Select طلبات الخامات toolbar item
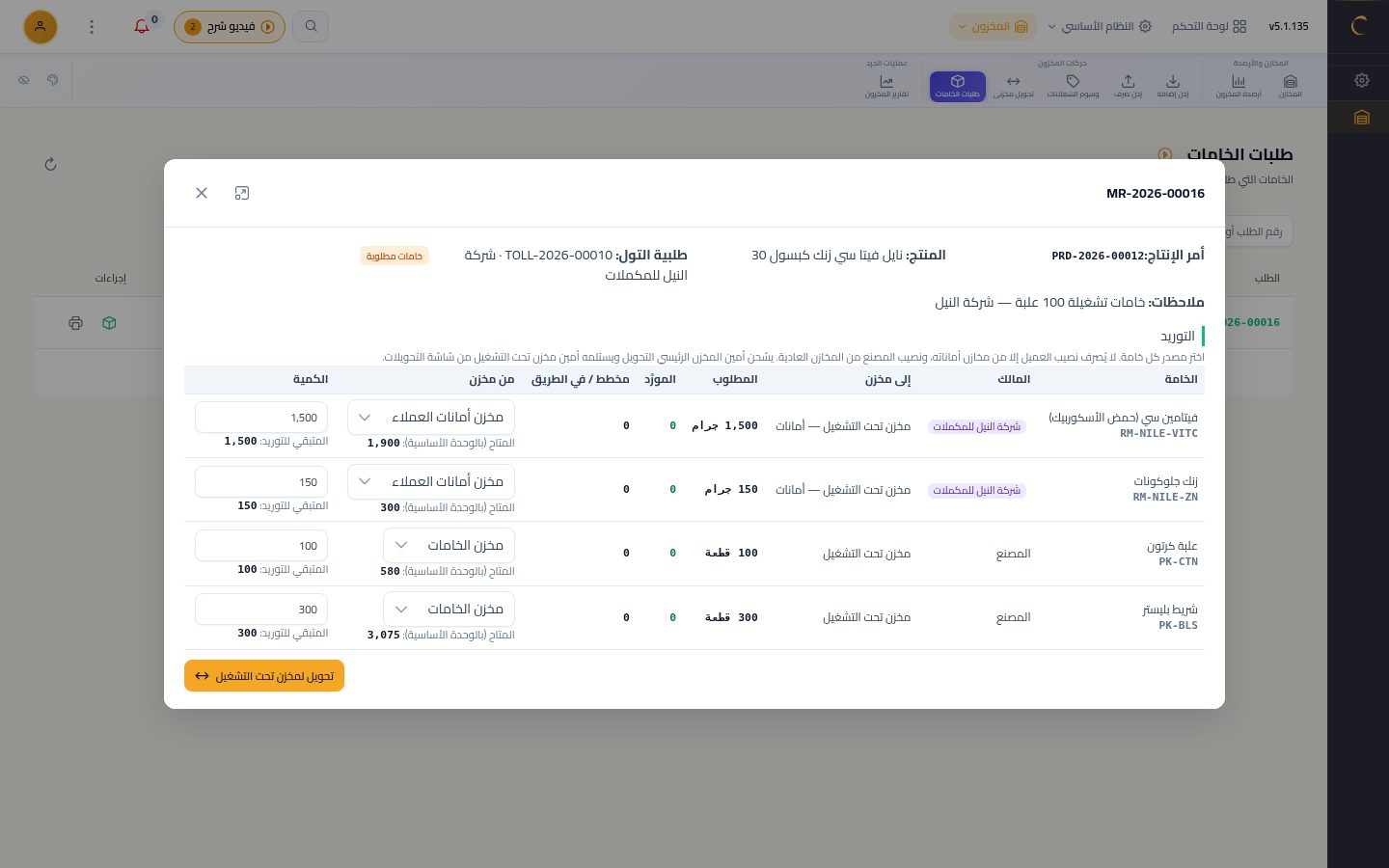 point(958,86)
